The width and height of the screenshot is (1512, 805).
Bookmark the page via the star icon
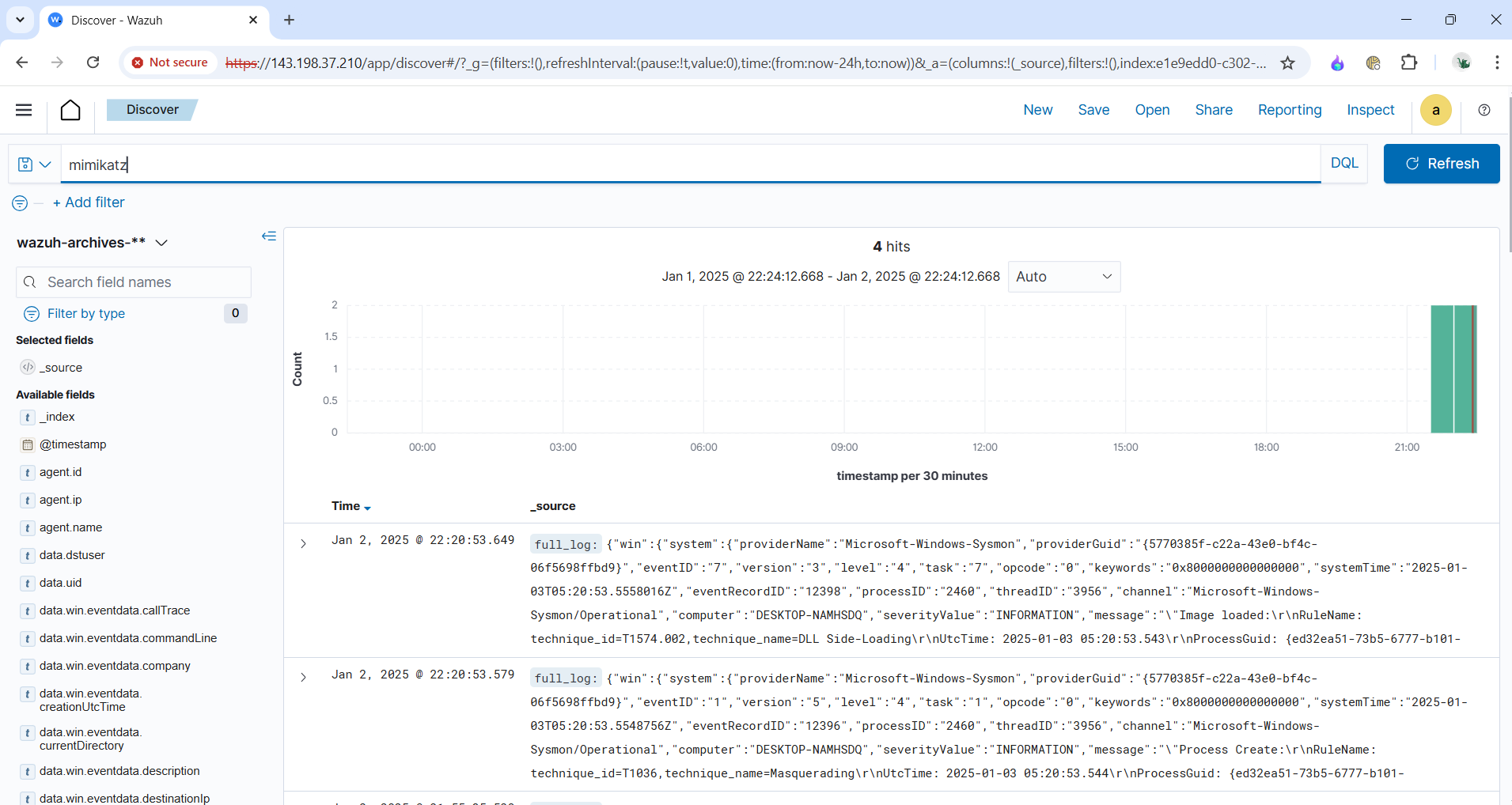click(1287, 62)
